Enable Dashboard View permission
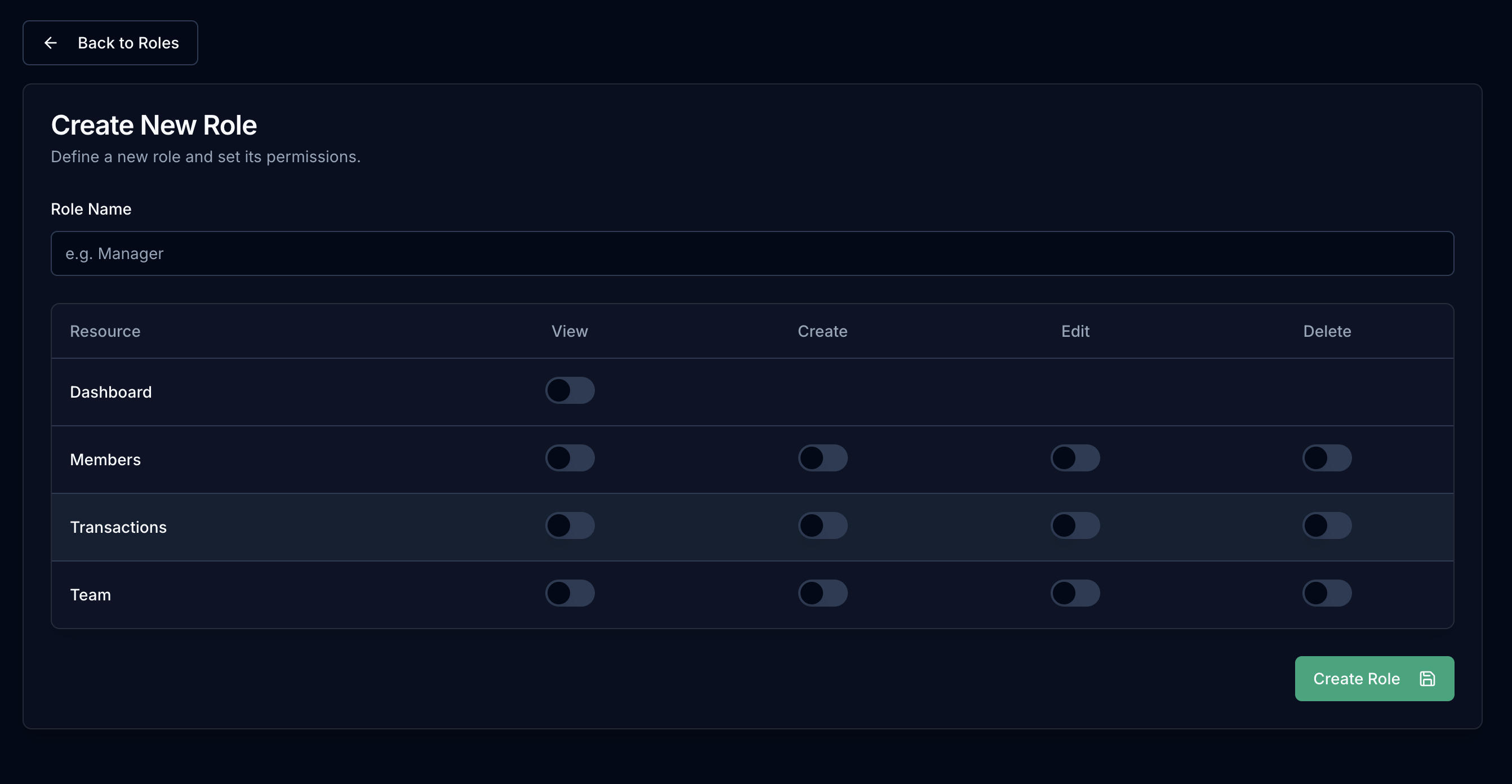1512x784 pixels. pyautogui.click(x=570, y=391)
